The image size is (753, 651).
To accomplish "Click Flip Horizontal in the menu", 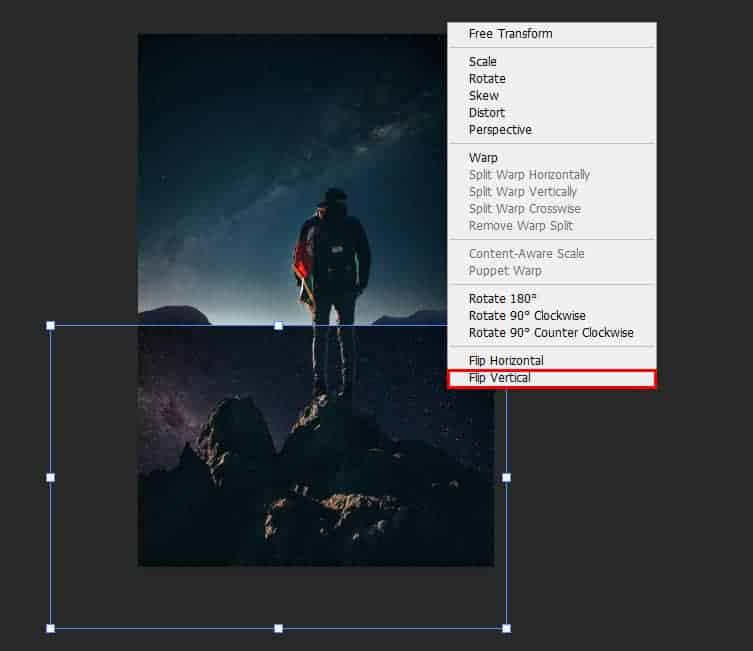I will coord(506,361).
